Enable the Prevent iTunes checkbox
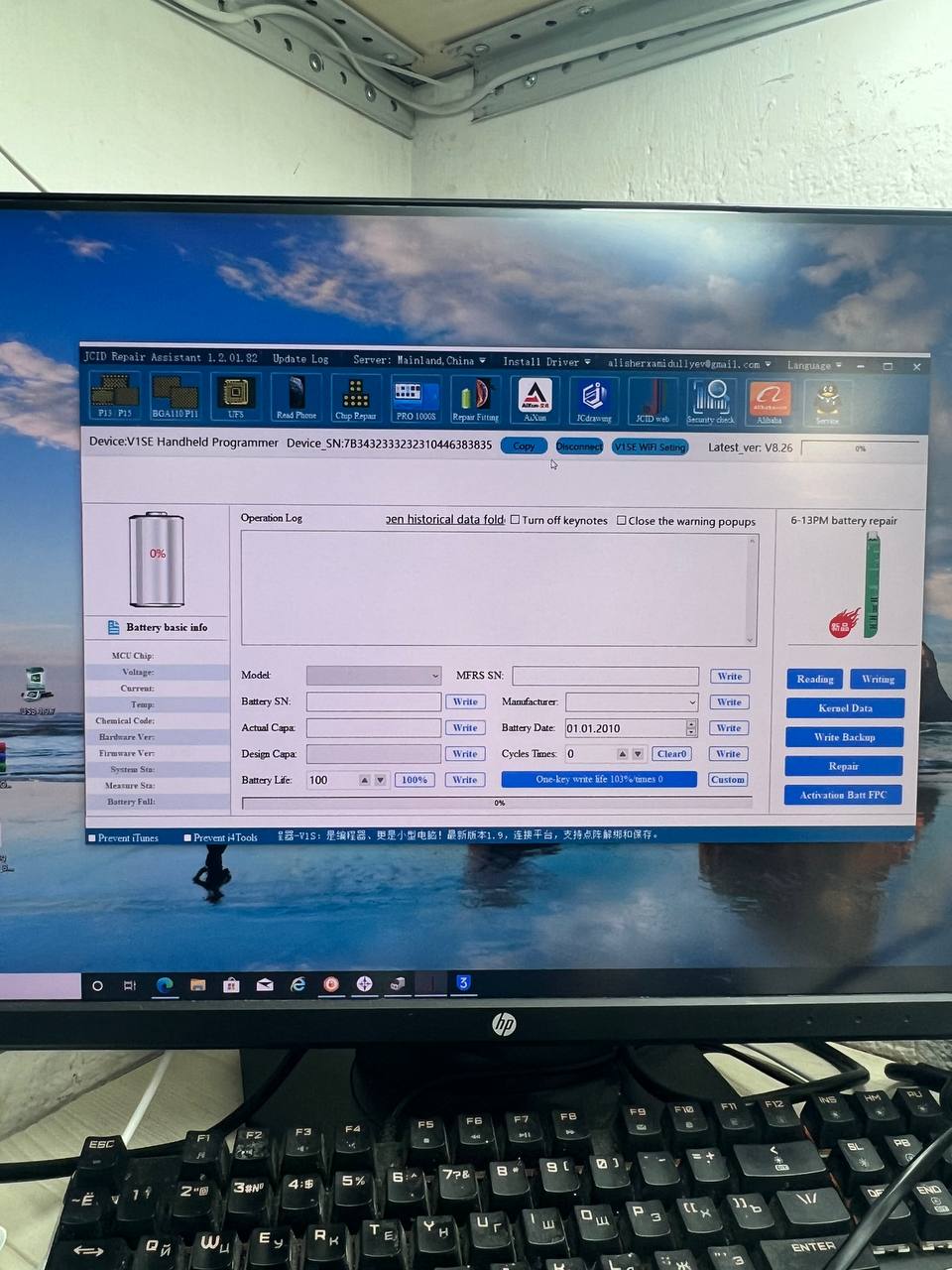 point(92,837)
